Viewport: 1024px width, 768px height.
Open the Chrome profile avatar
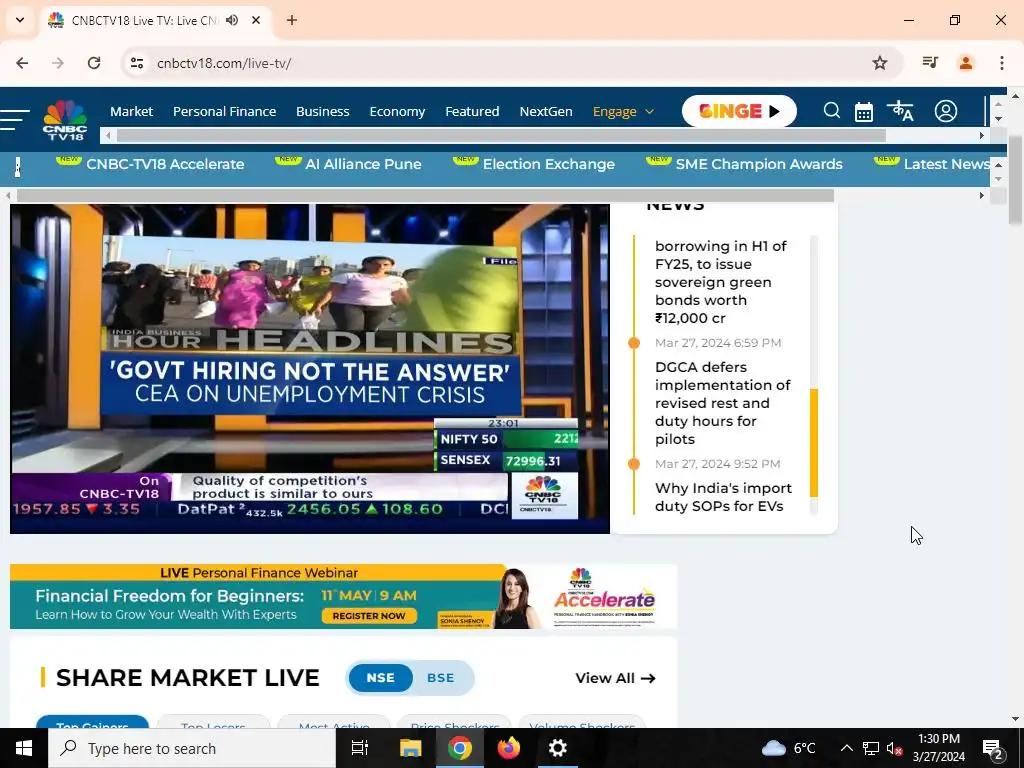coord(965,63)
